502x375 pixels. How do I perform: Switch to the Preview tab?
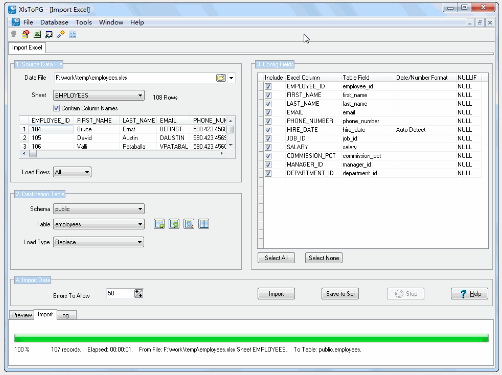coord(22,315)
